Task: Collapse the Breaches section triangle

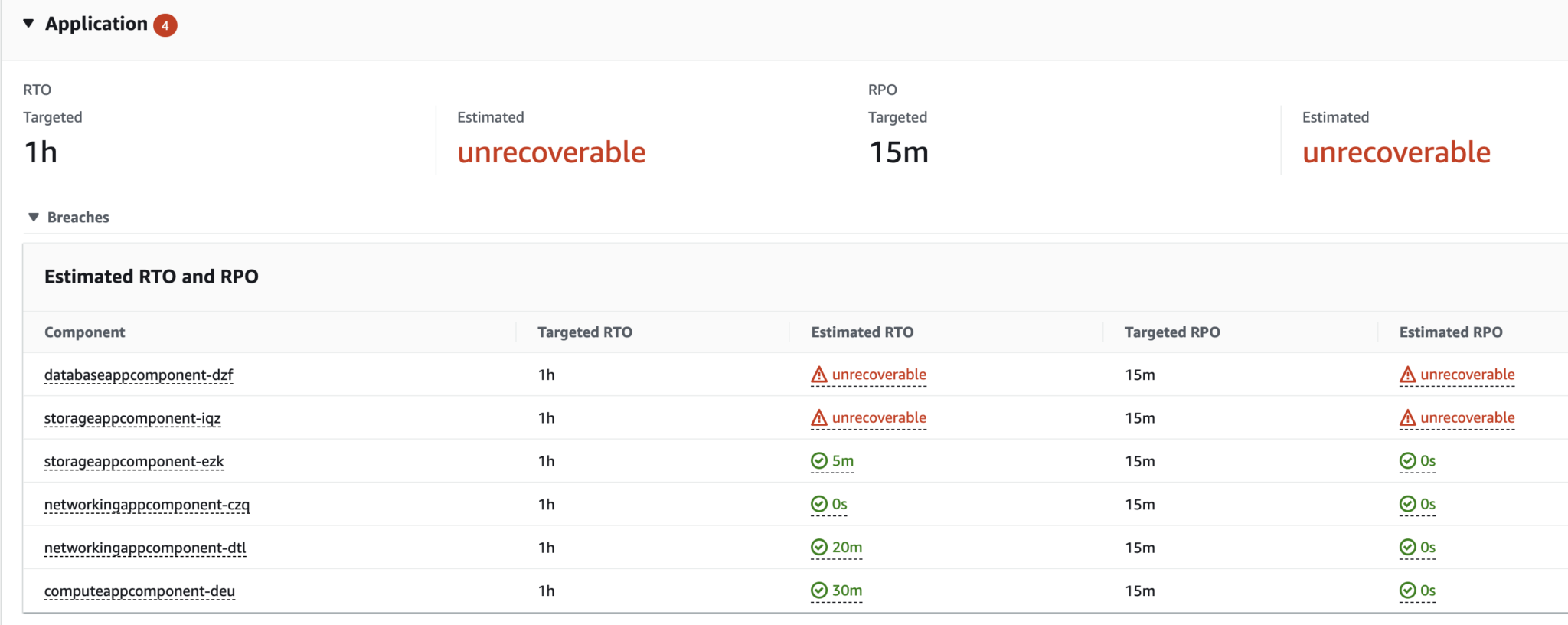Action: coord(34,218)
